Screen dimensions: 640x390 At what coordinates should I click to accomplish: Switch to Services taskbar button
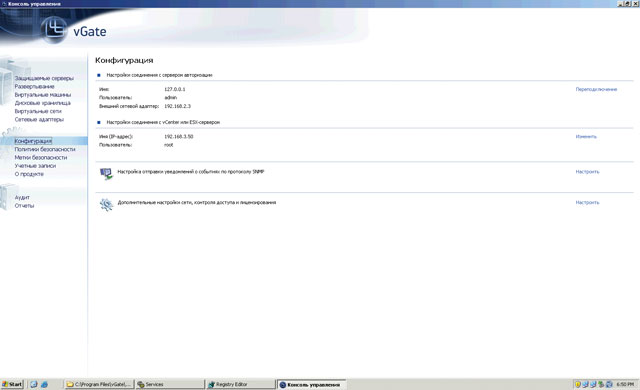(170, 384)
